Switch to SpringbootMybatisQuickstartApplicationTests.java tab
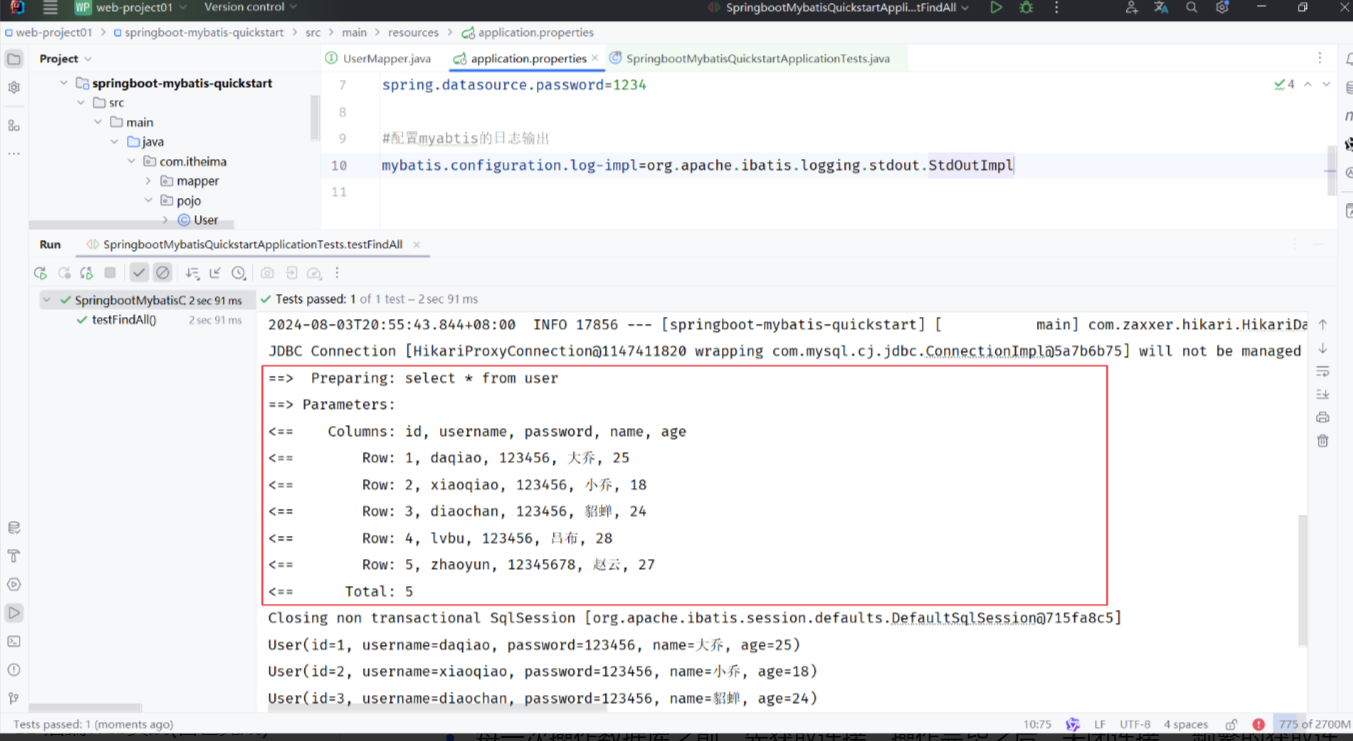Viewport: 1353px width, 741px height. [x=750, y=59]
